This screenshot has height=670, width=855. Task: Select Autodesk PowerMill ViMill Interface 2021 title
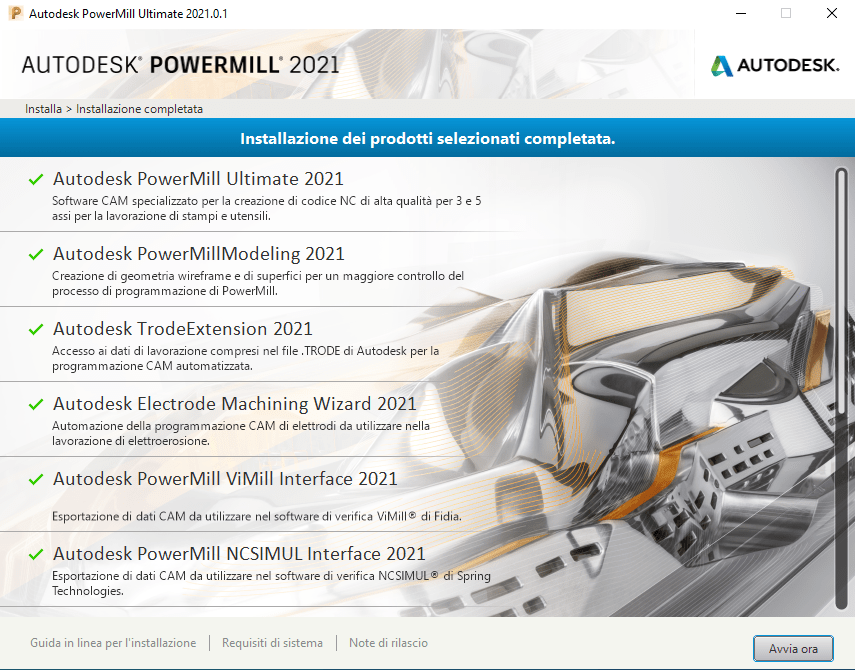click(225, 479)
